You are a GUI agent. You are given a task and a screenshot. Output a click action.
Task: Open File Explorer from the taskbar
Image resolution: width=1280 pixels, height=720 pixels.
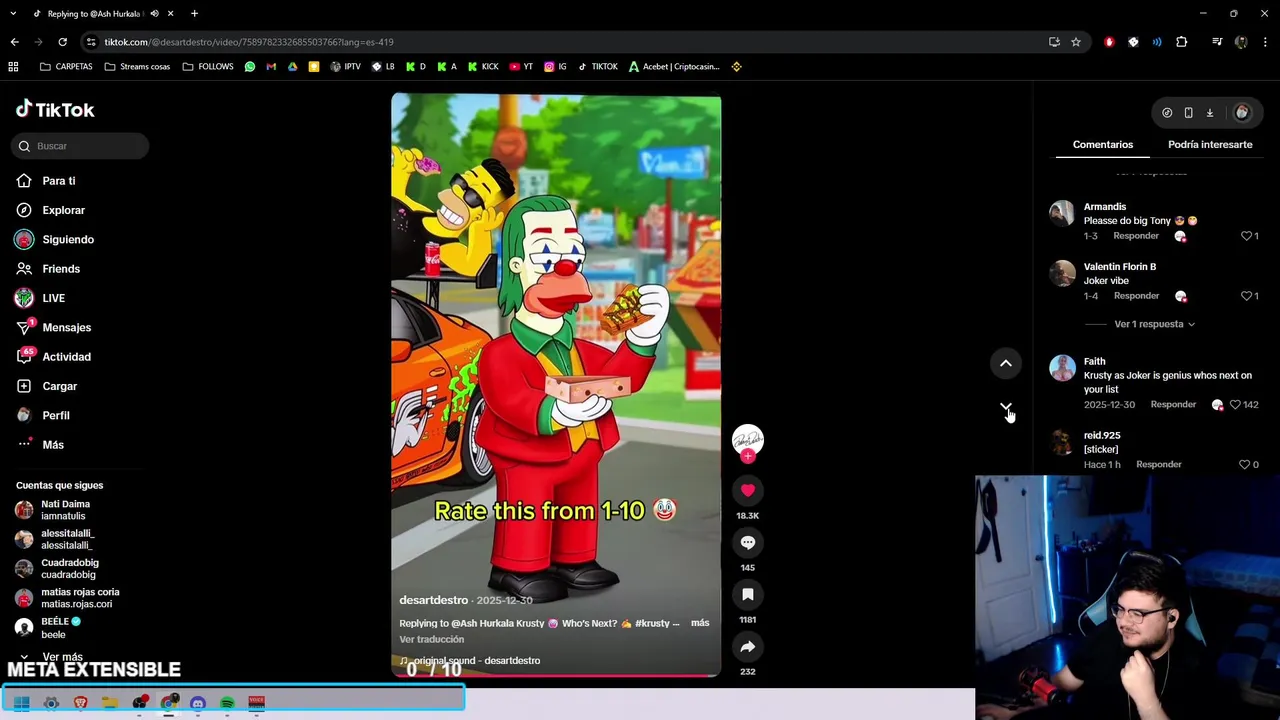coord(110,703)
